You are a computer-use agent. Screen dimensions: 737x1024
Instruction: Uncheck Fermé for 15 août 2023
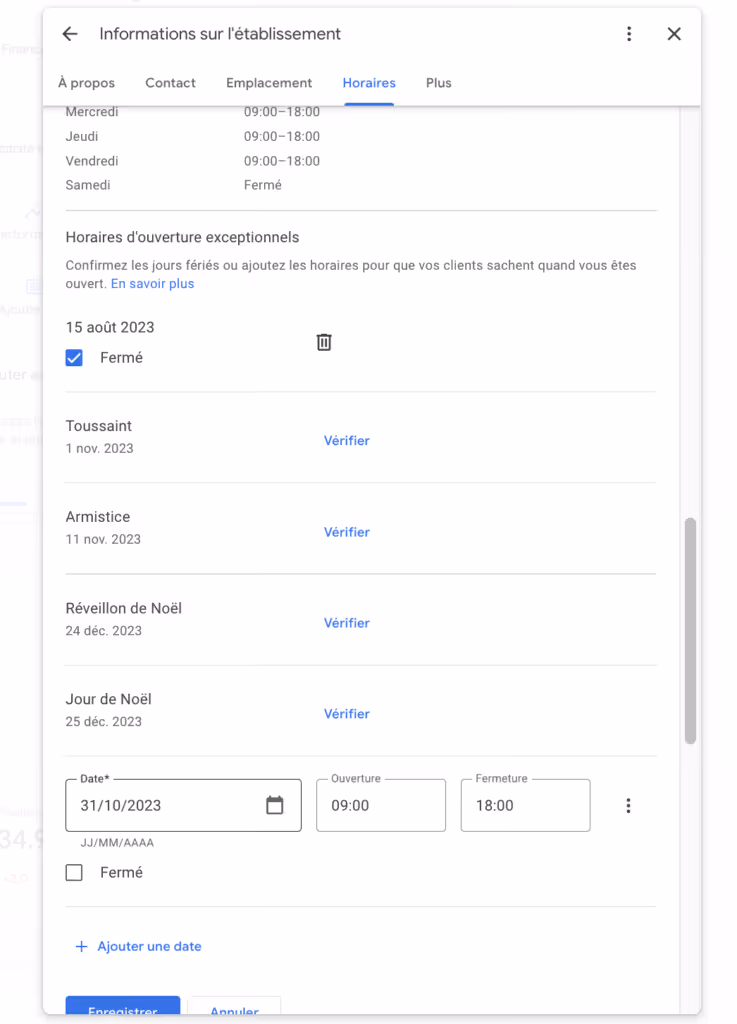coord(74,358)
